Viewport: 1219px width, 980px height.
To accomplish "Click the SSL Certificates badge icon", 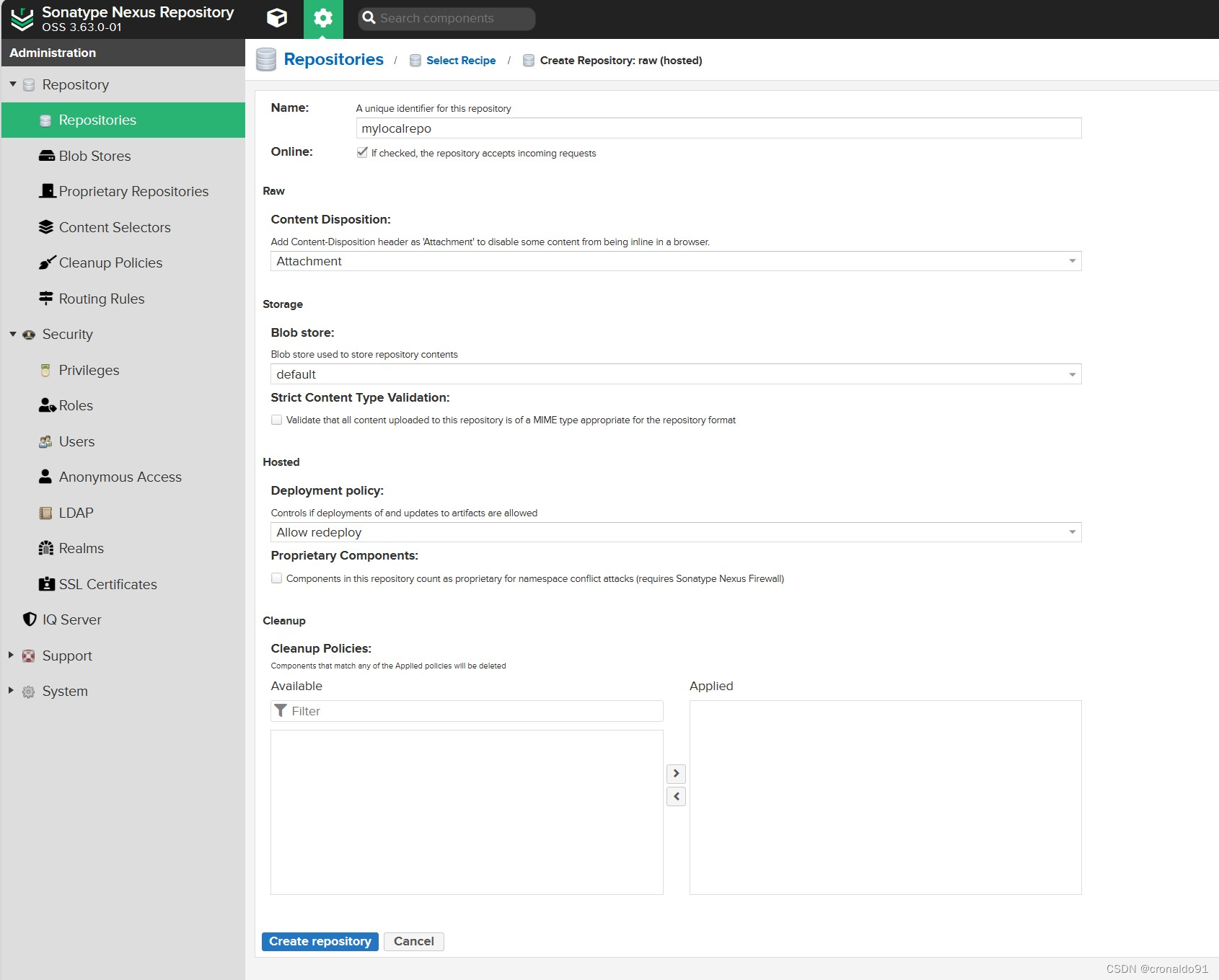I will [x=47, y=584].
